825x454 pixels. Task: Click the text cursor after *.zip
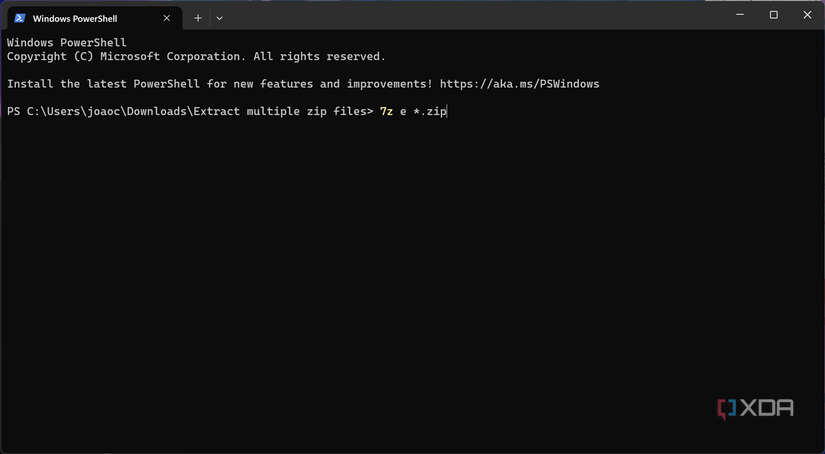point(447,111)
